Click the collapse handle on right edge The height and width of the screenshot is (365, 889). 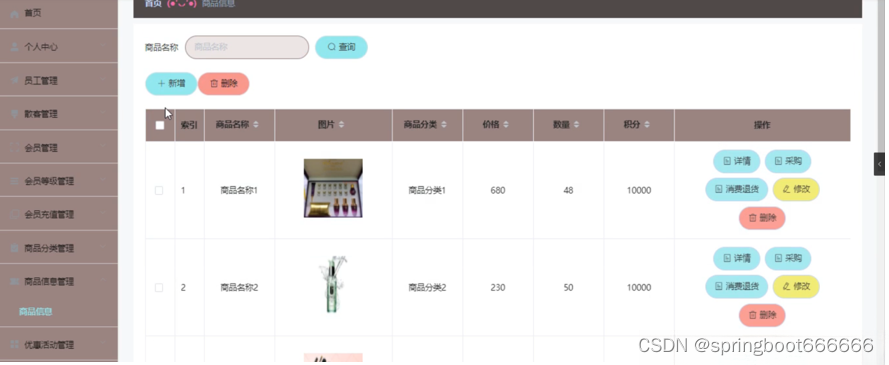[879, 164]
